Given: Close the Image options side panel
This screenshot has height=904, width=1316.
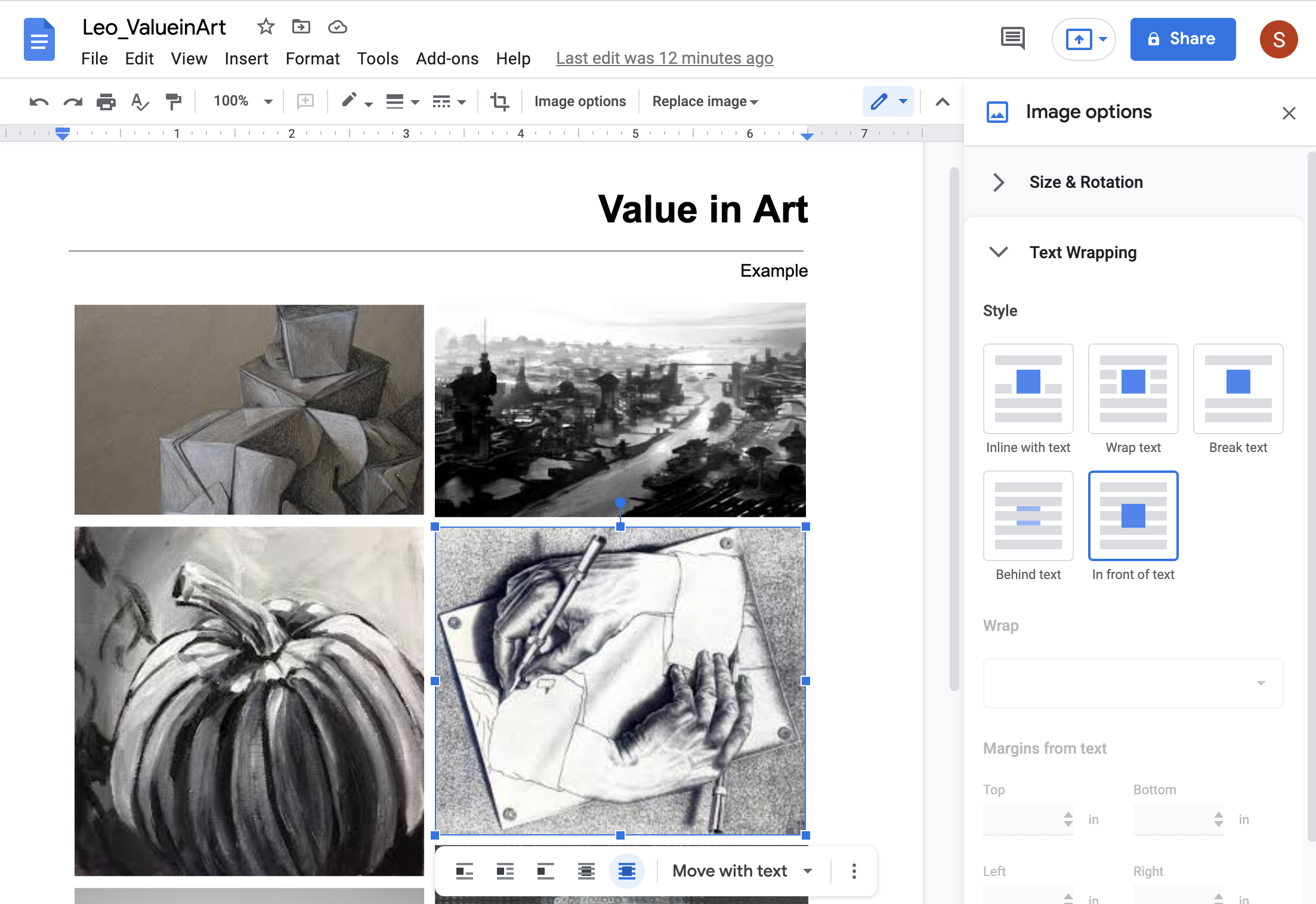Looking at the screenshot, I should pos(1289,113).
